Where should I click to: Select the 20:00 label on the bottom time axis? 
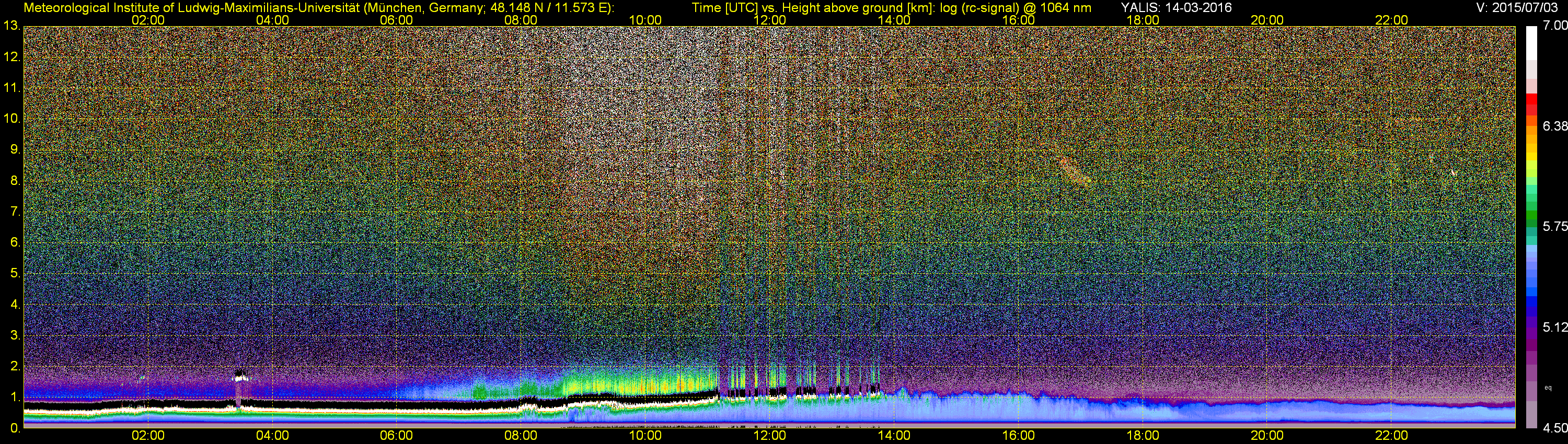(x=1267, y=436)
